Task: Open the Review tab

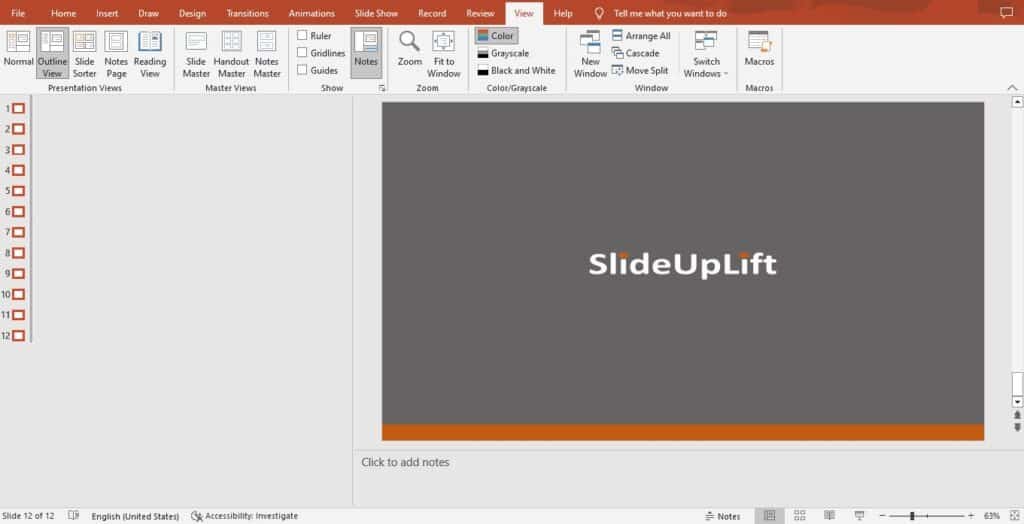Action: pyautogui.click(x=480, y=13)
